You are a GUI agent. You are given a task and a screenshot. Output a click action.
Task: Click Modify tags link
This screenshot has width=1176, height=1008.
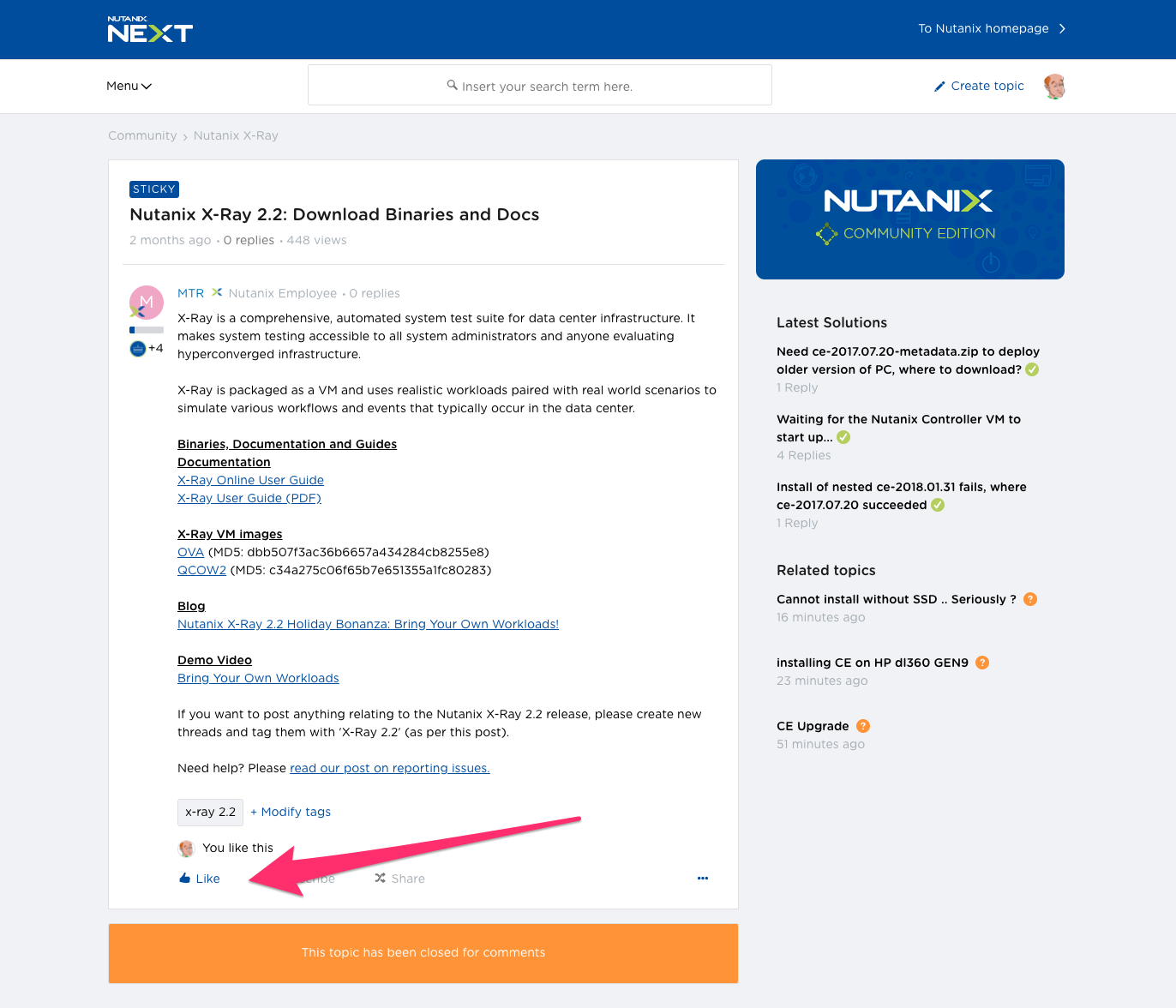coord(291,812)
